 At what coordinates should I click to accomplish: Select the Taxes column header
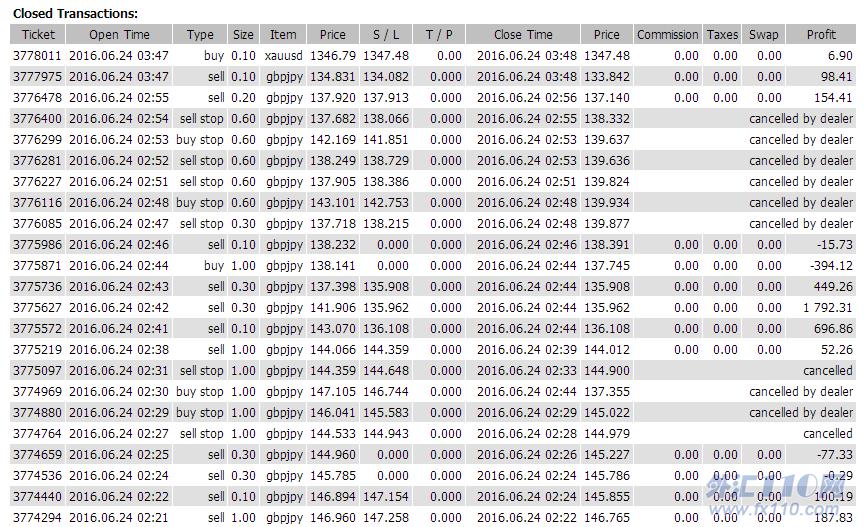722,34
